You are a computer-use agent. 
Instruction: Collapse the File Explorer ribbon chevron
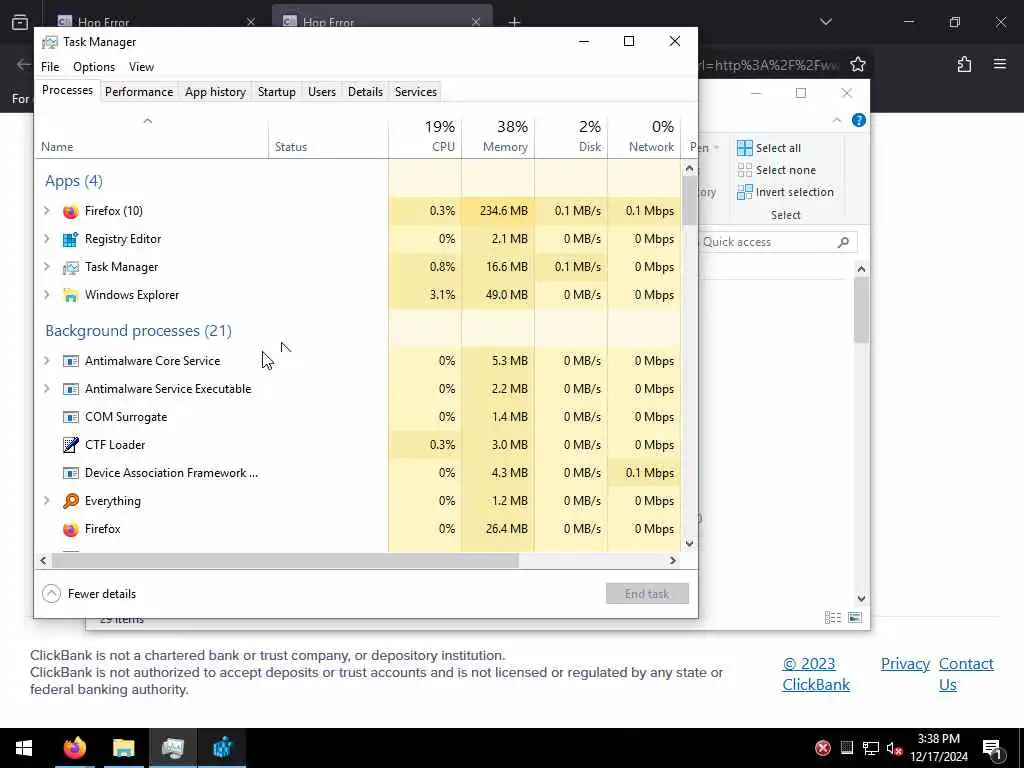837,120
